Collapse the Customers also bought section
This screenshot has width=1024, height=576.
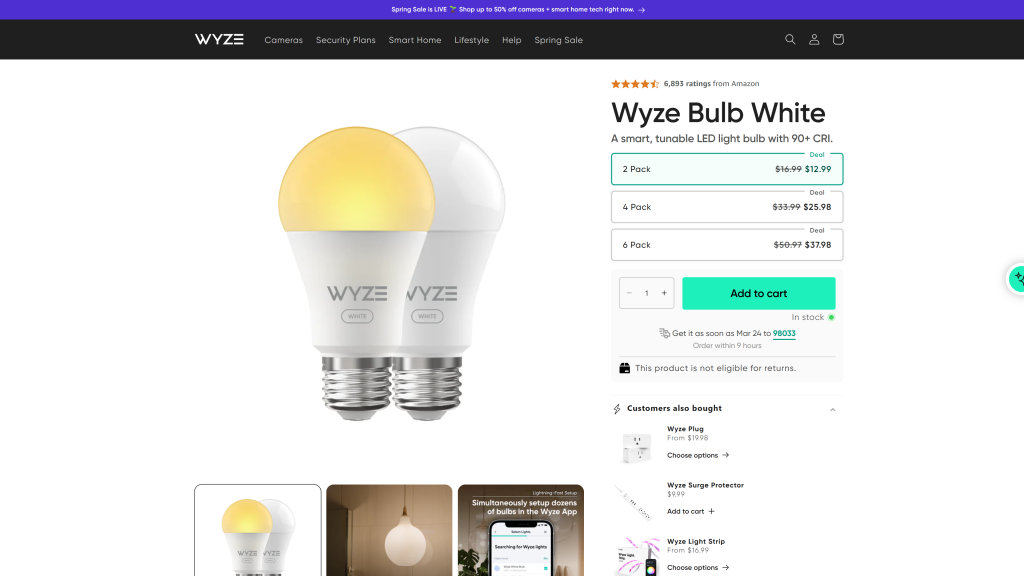click(x=833, y=409)
